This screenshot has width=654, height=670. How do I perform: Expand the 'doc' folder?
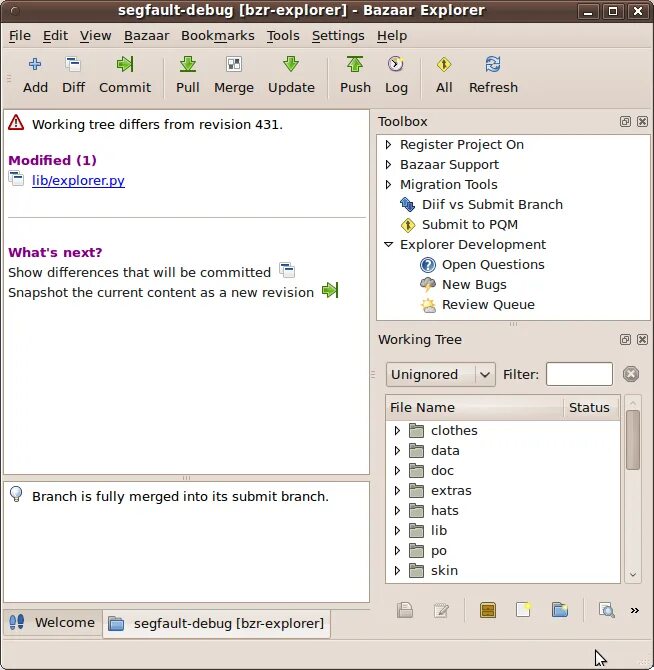point(397,470)
